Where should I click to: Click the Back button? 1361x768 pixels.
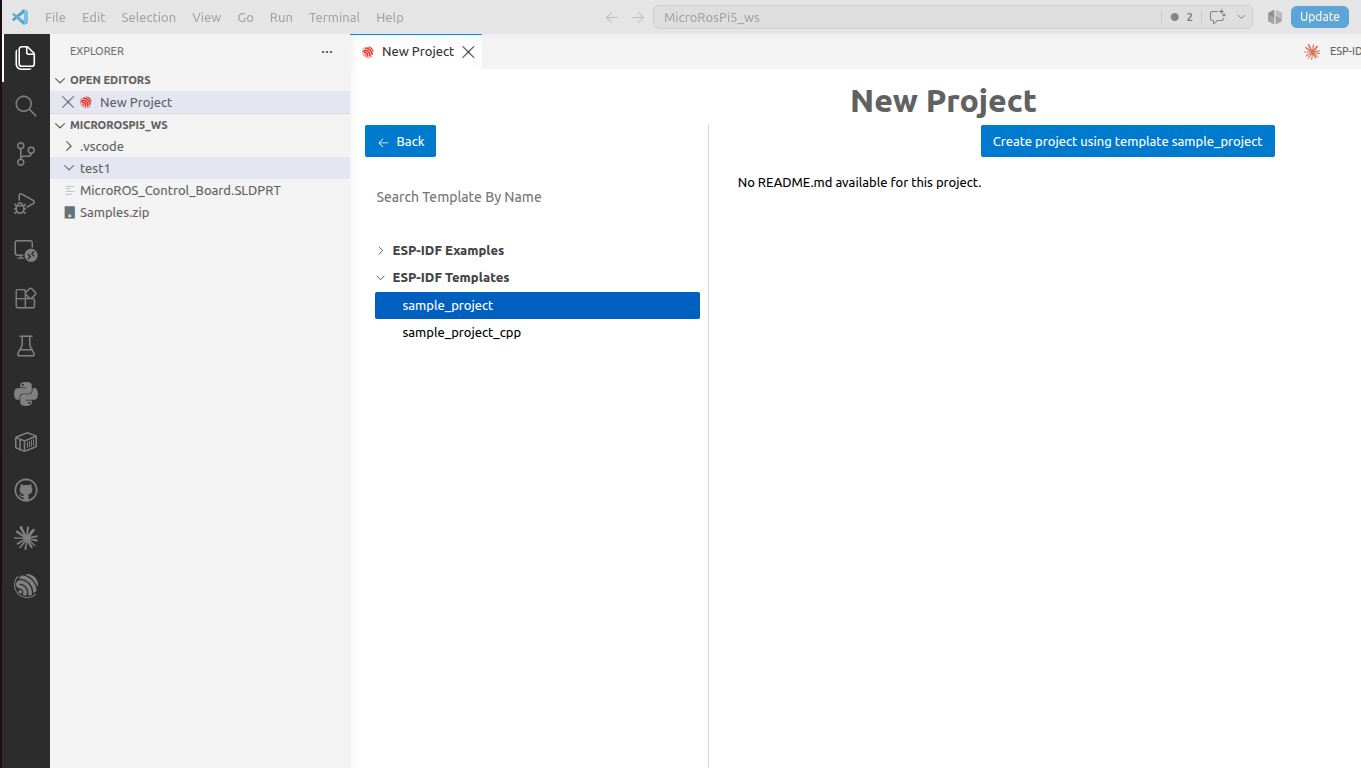(400, 141)
